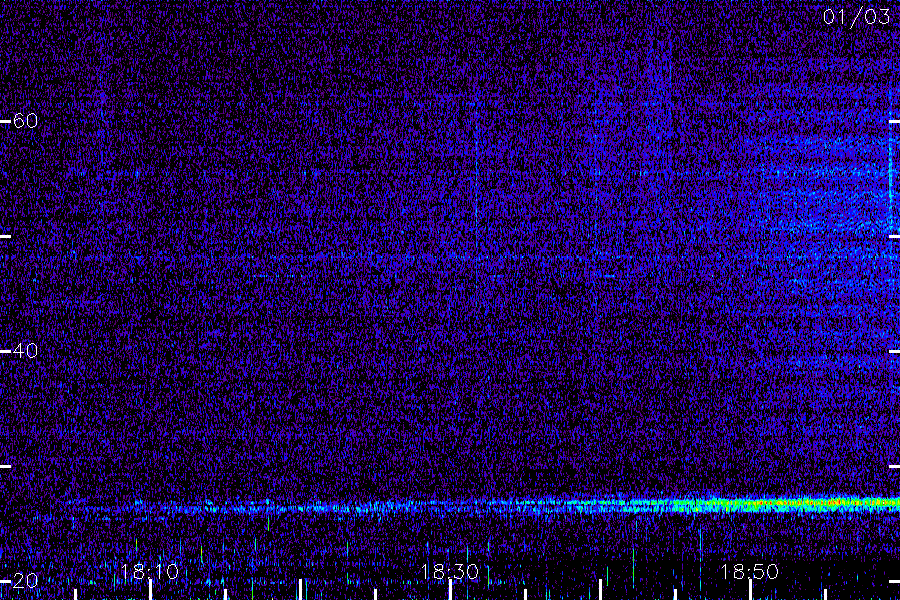This screenshot has height=600, width=900.
Task: Click the 01/03 date label
Action: (856, 17)
